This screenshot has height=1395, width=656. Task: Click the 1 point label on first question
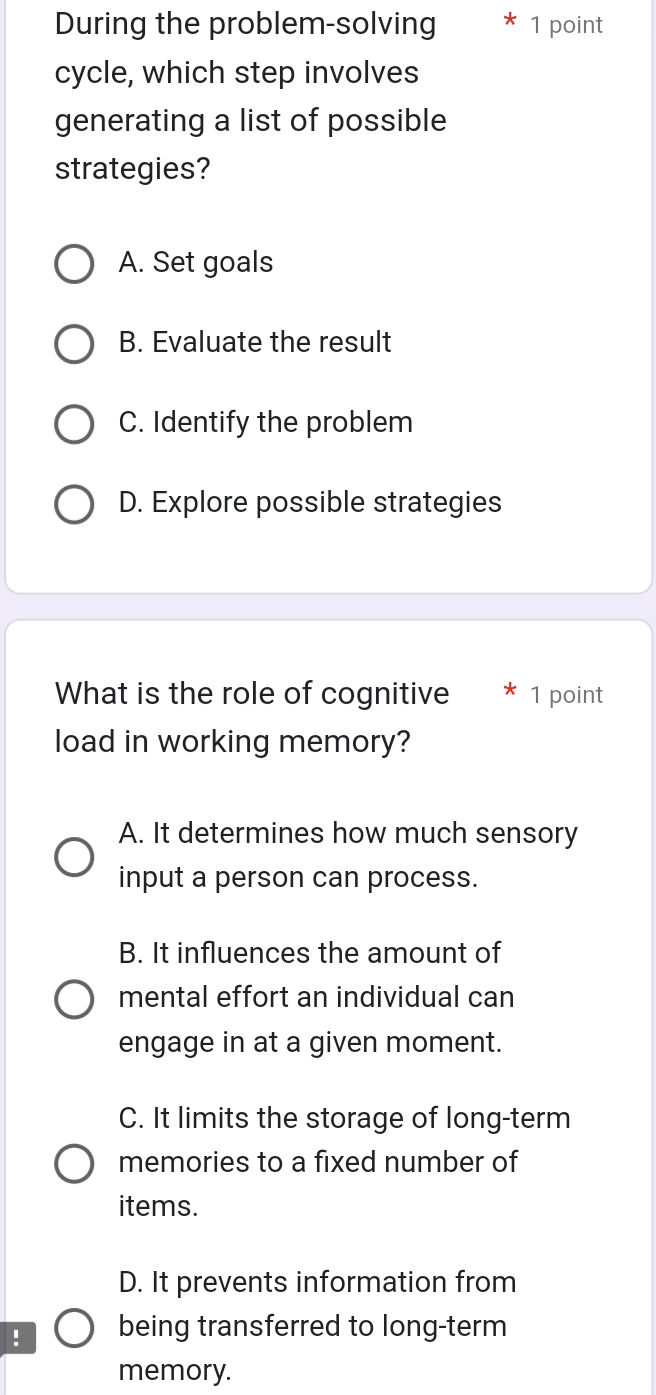[x=566, y=25]
